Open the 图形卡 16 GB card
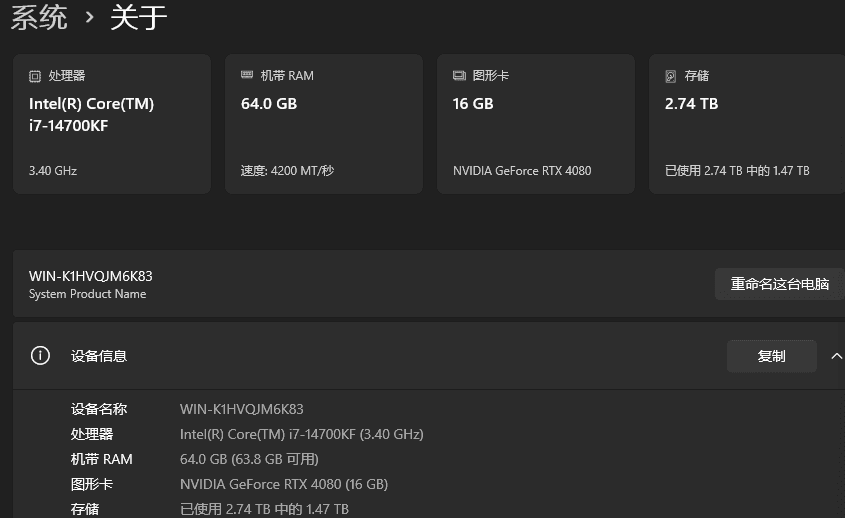 536,124
